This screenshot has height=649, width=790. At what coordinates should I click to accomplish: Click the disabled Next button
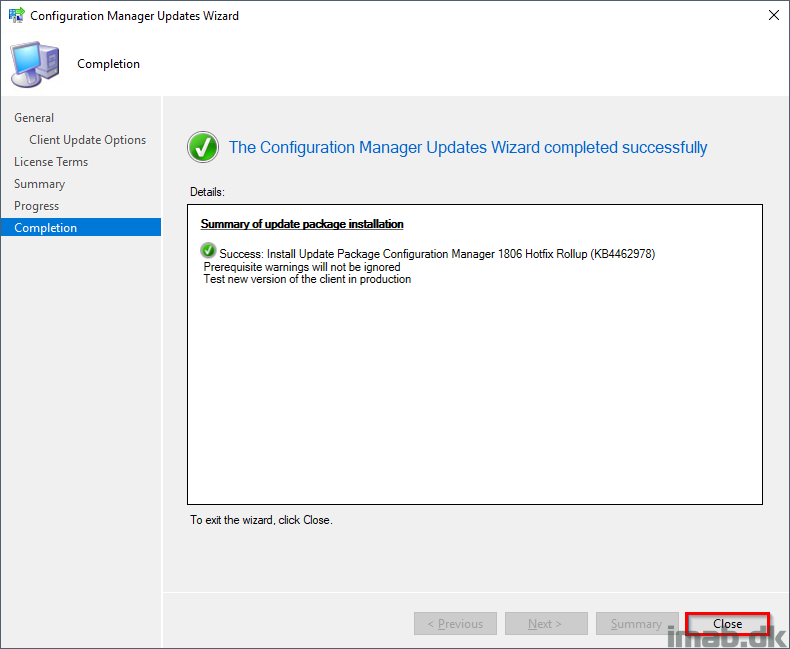click(x=546, y=624)
